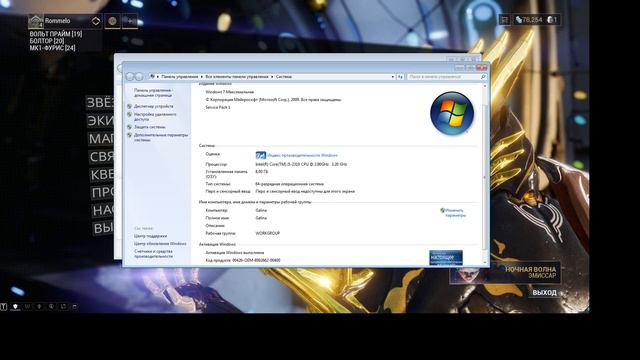This screenshot has width=640, height=360.
Task: Open 'Центр обновления Windows' link
Action: tap(160, 244)
